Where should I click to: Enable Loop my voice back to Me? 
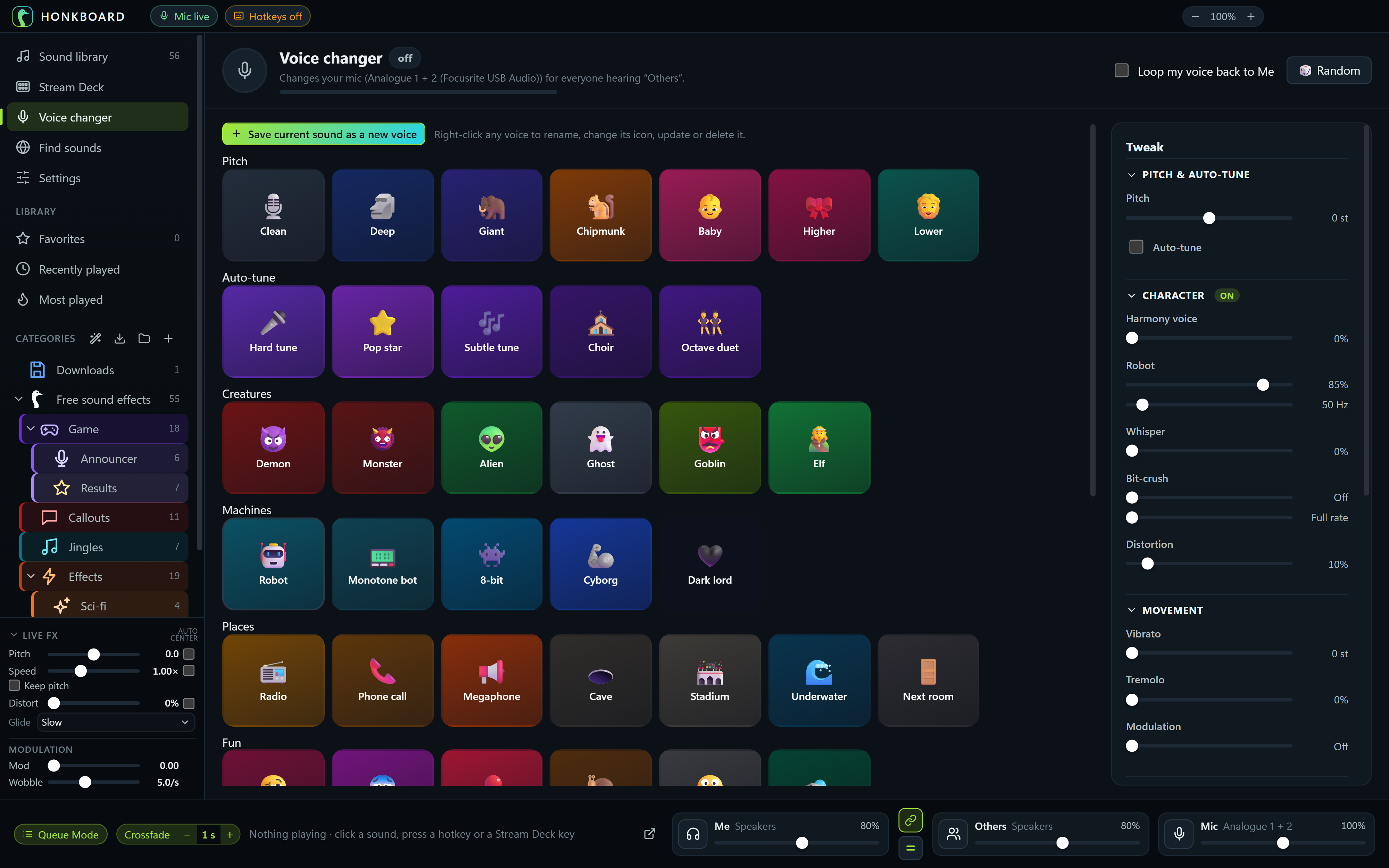click(1122, 70)
